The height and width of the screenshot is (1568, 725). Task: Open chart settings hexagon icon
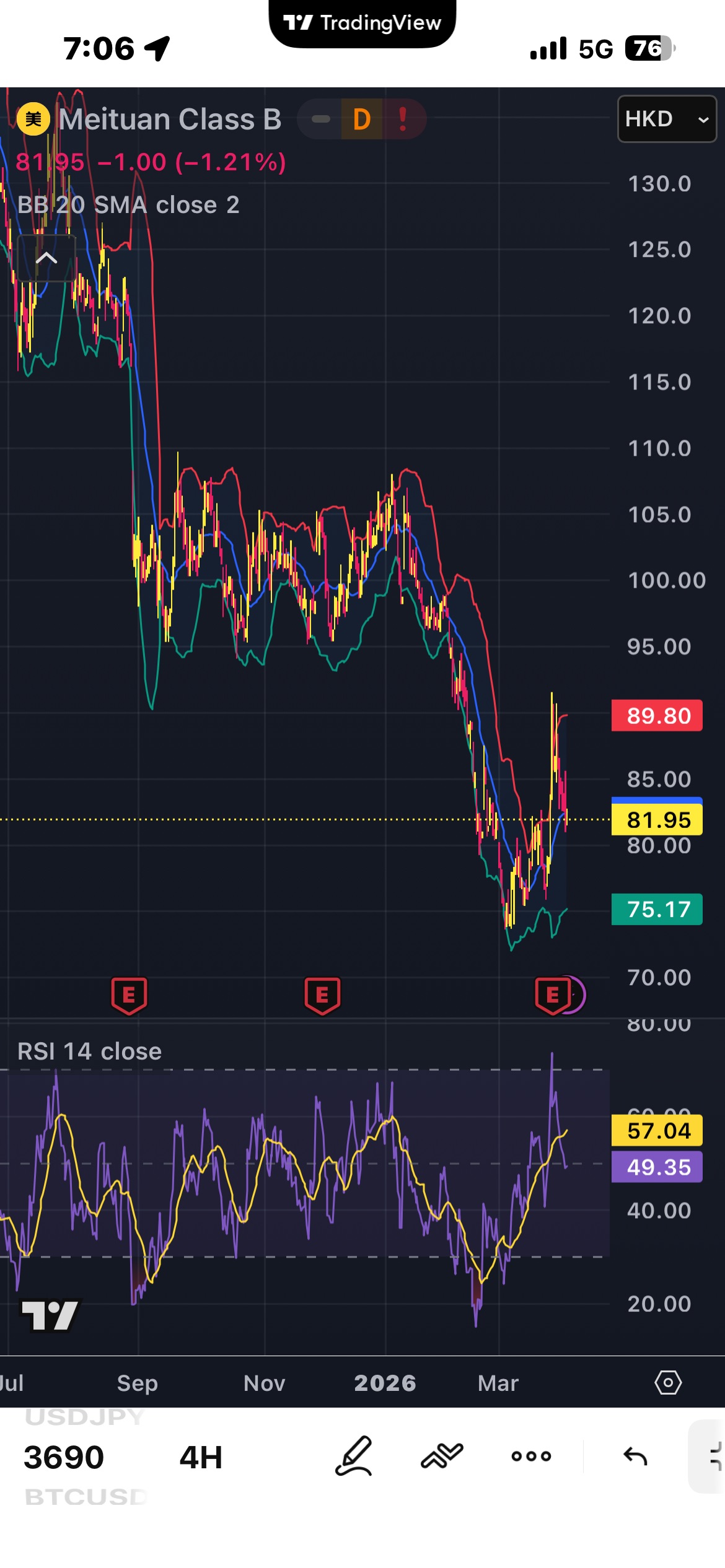click(668, 1382)
